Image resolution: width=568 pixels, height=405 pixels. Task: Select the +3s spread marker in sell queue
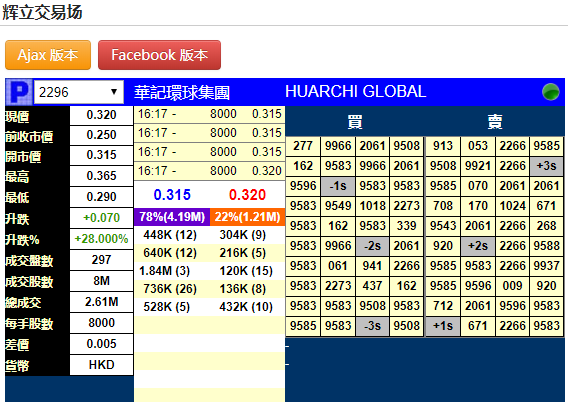546,166
